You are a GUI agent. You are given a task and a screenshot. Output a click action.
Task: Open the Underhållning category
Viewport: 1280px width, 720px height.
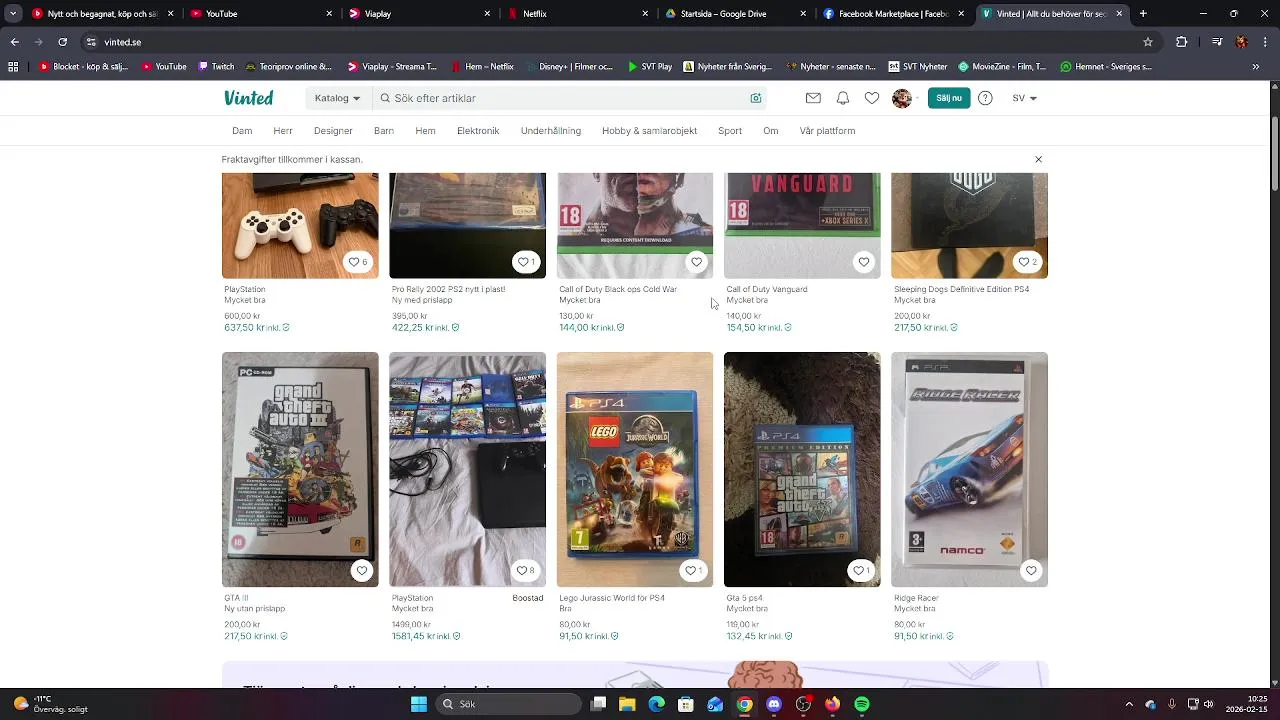[x=551, y=131]
